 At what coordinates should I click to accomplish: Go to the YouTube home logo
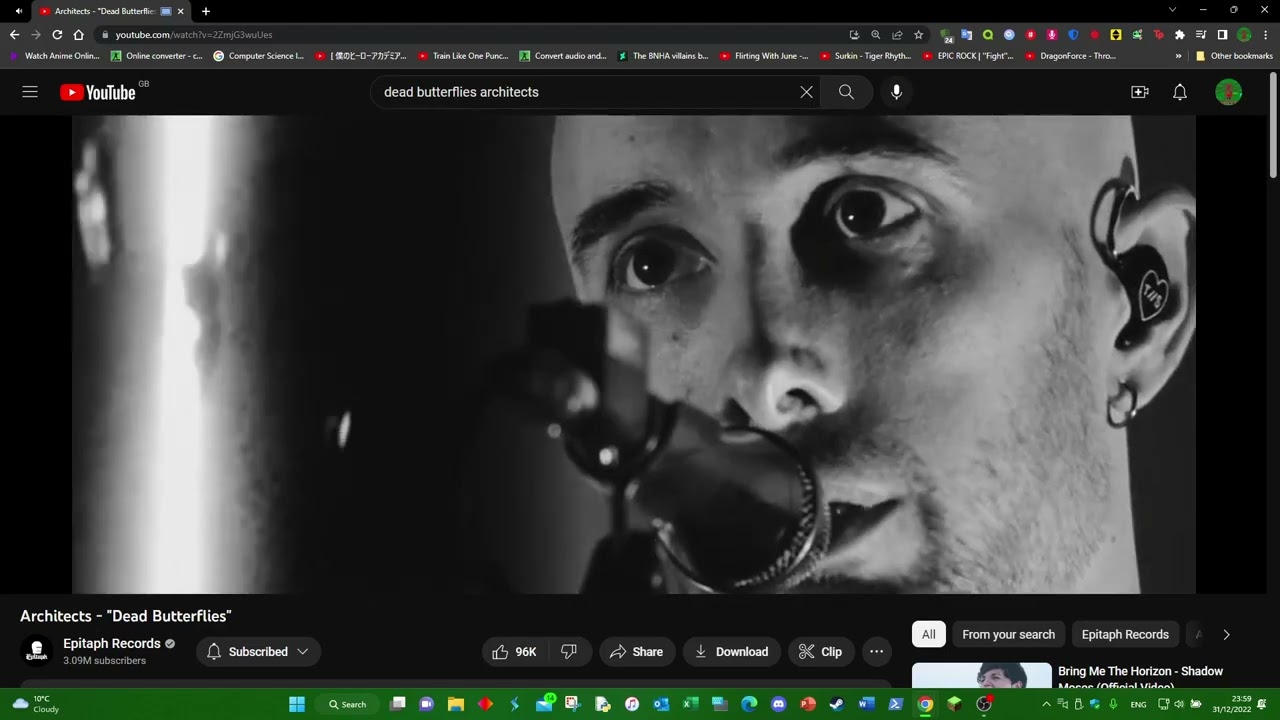point(97,92)
